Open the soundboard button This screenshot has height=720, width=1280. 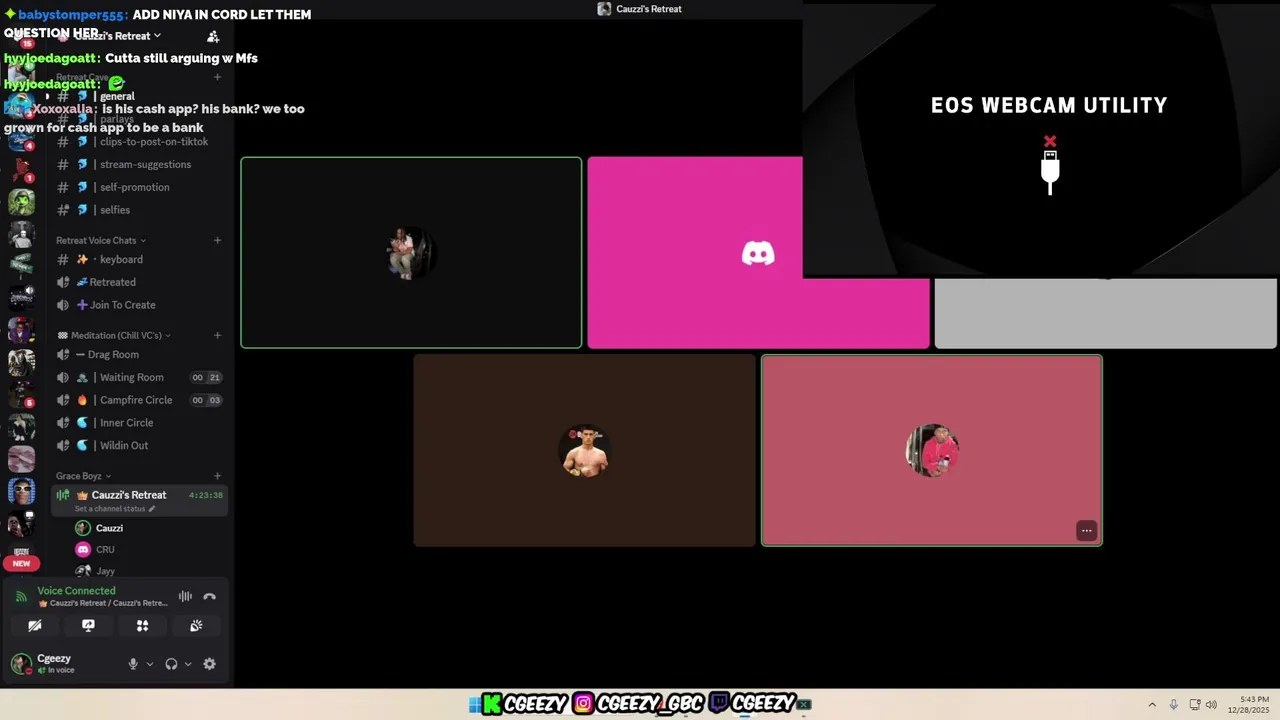coord(196,626)
